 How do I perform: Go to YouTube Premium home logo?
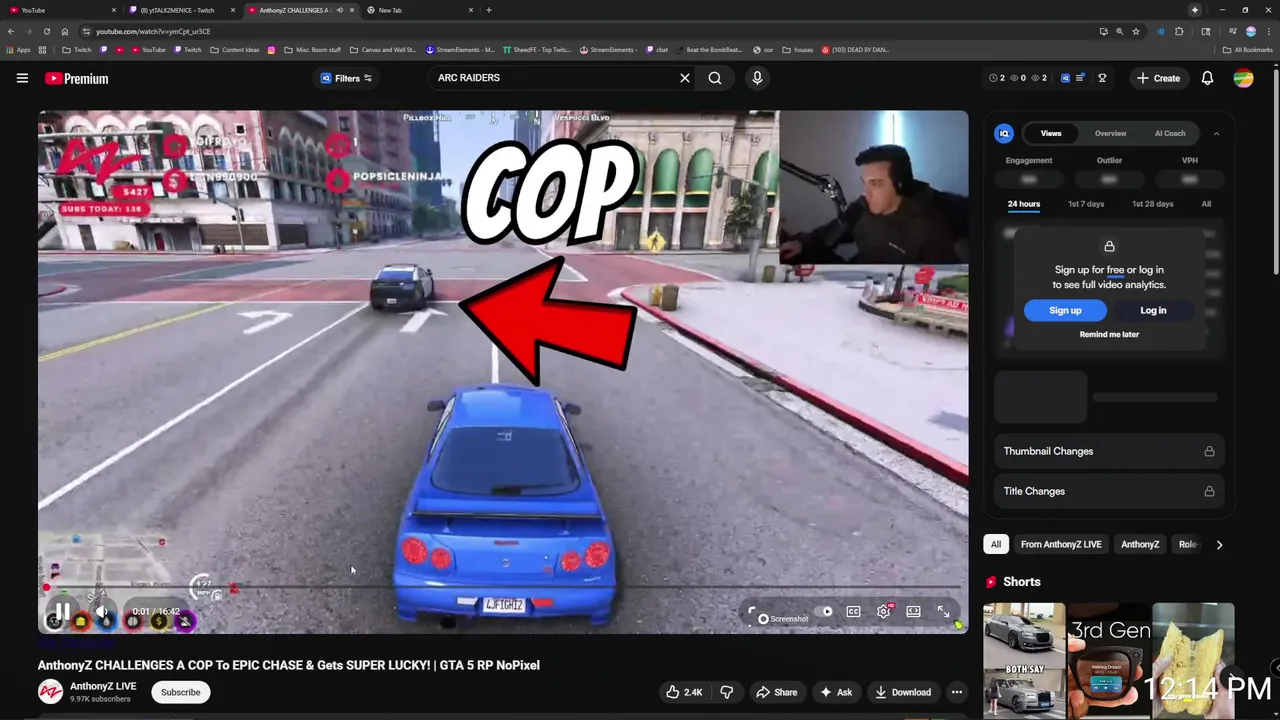(76, 78)
